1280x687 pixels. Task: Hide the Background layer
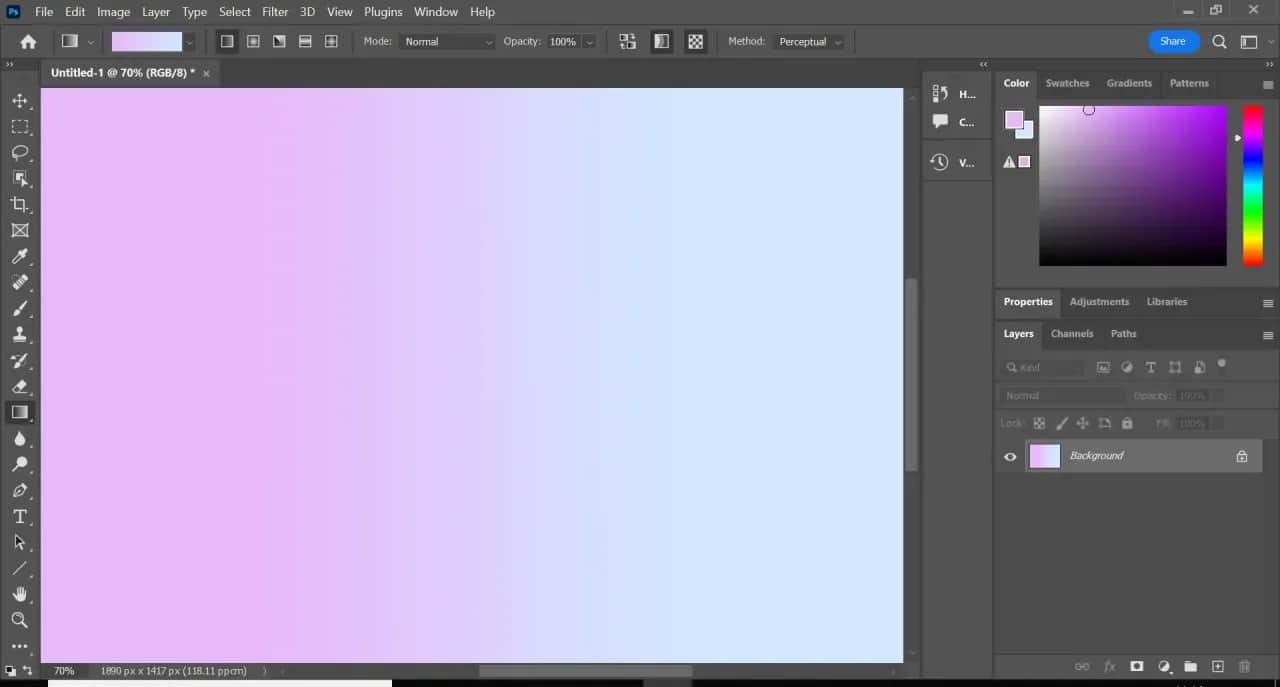click(x=1009, y=456)
